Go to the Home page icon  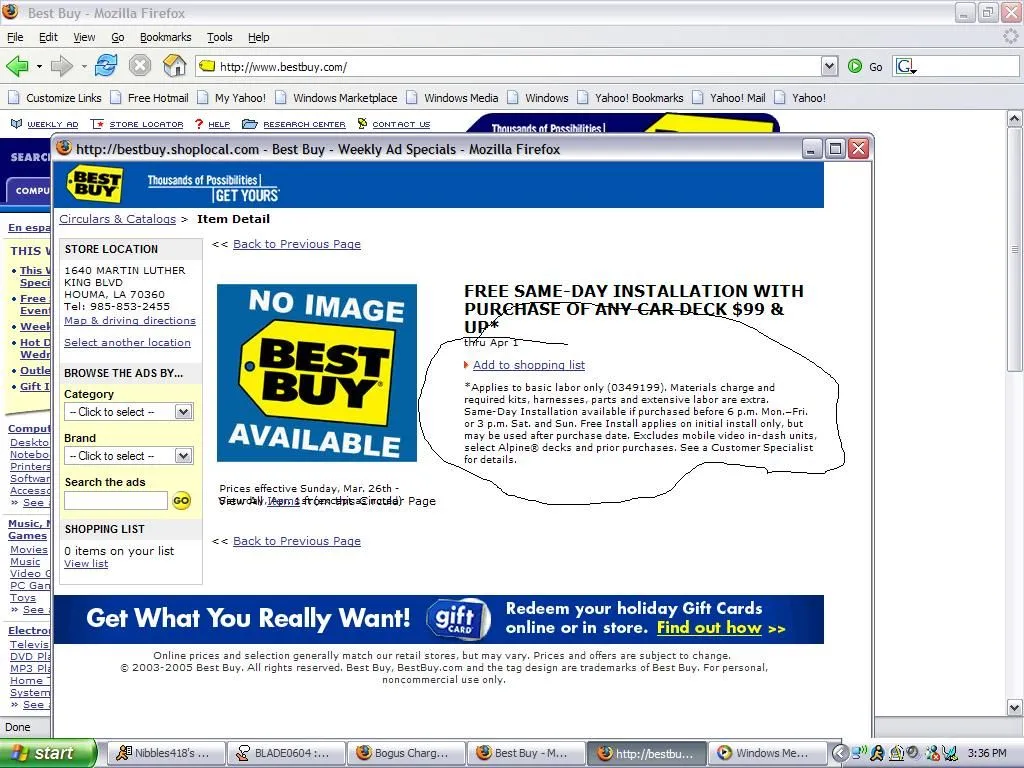coord(174,65)
